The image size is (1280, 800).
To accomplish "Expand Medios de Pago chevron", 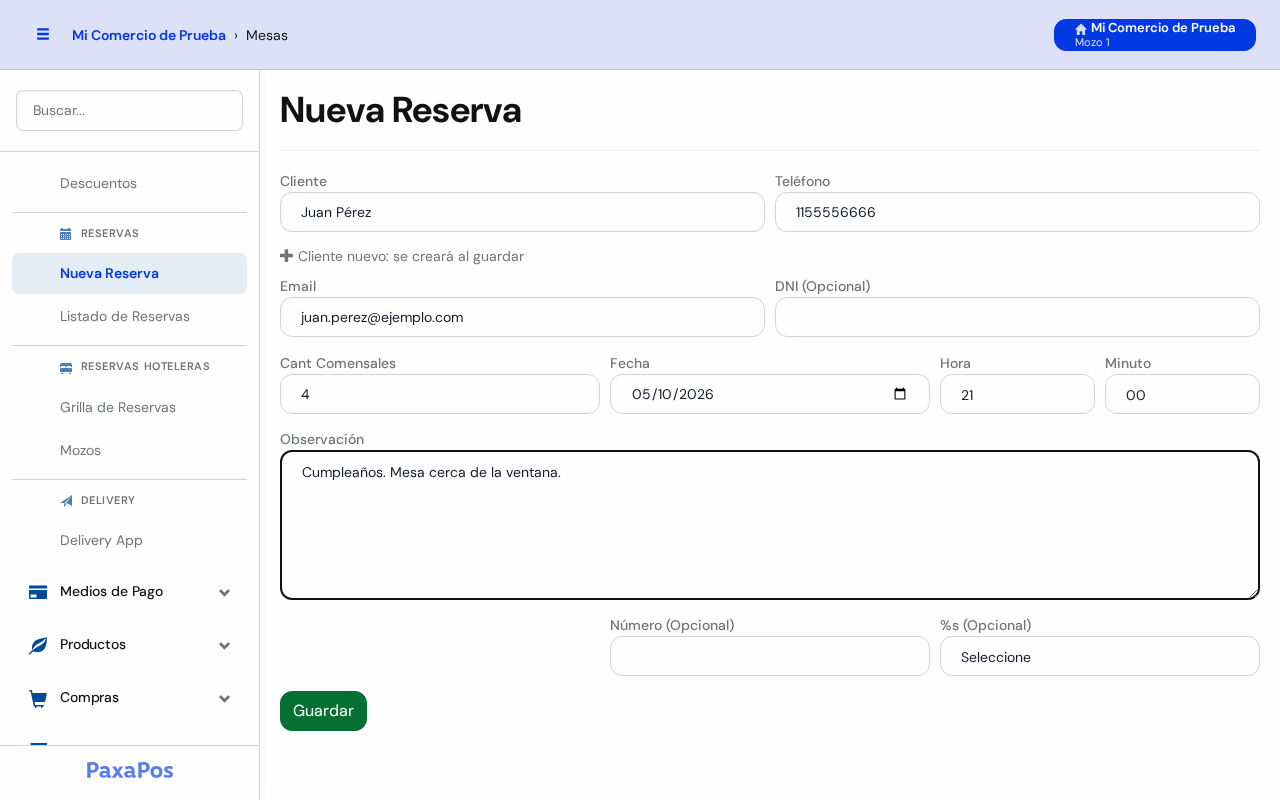I will 225,592.
